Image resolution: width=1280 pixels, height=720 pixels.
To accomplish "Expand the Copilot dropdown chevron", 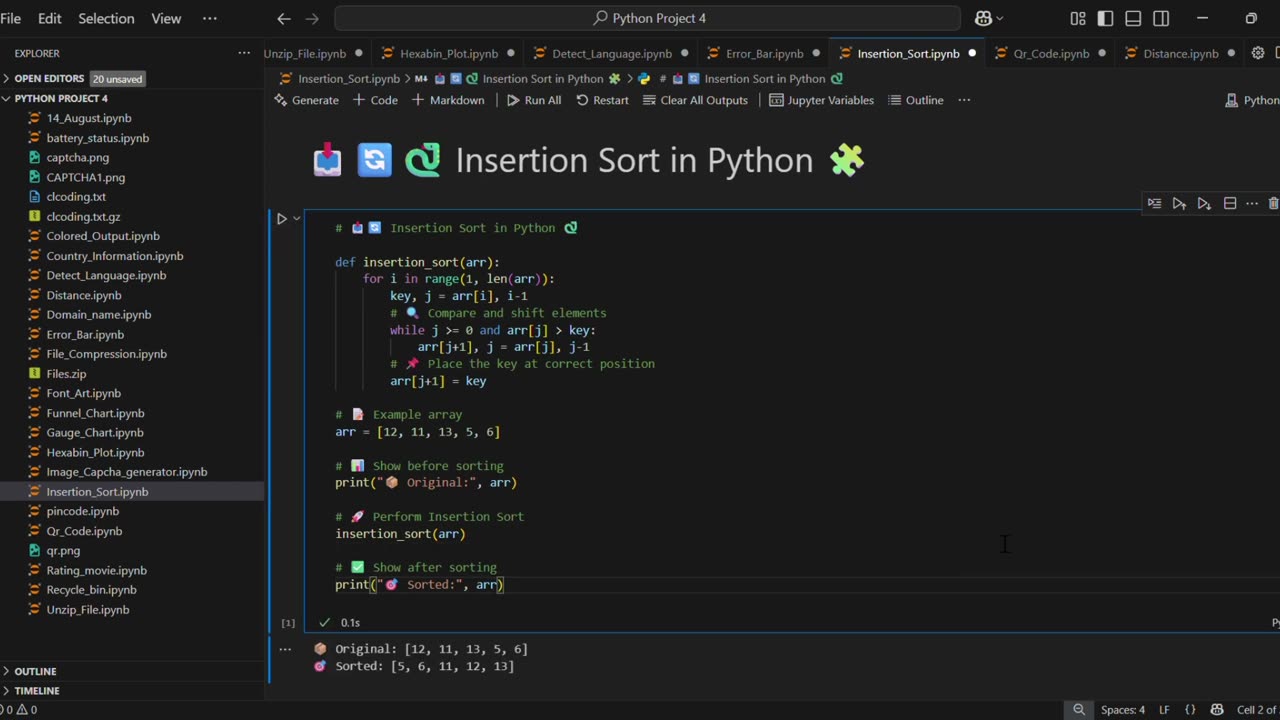I will [x=999, y=18].
